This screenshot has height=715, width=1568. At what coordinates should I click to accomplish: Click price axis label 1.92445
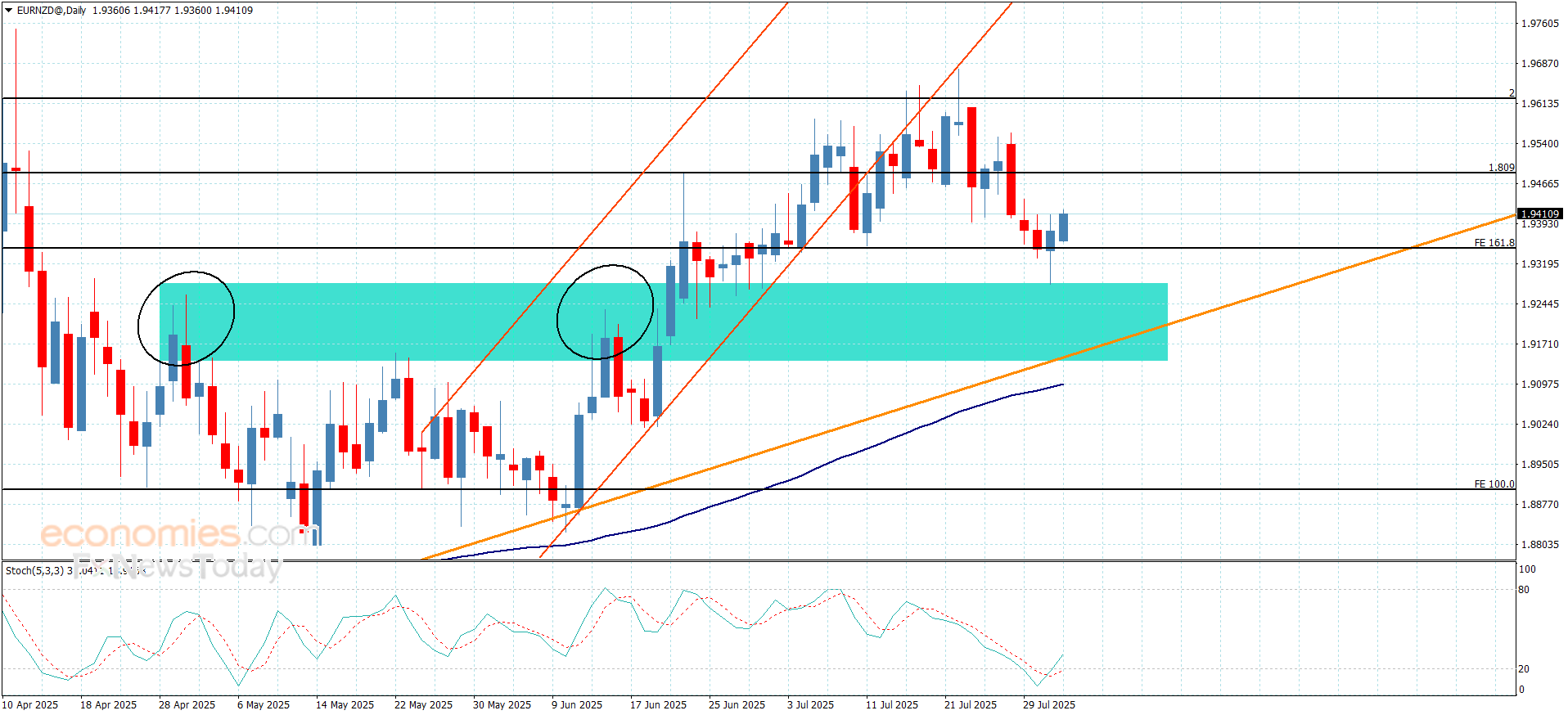[1539, 304]
